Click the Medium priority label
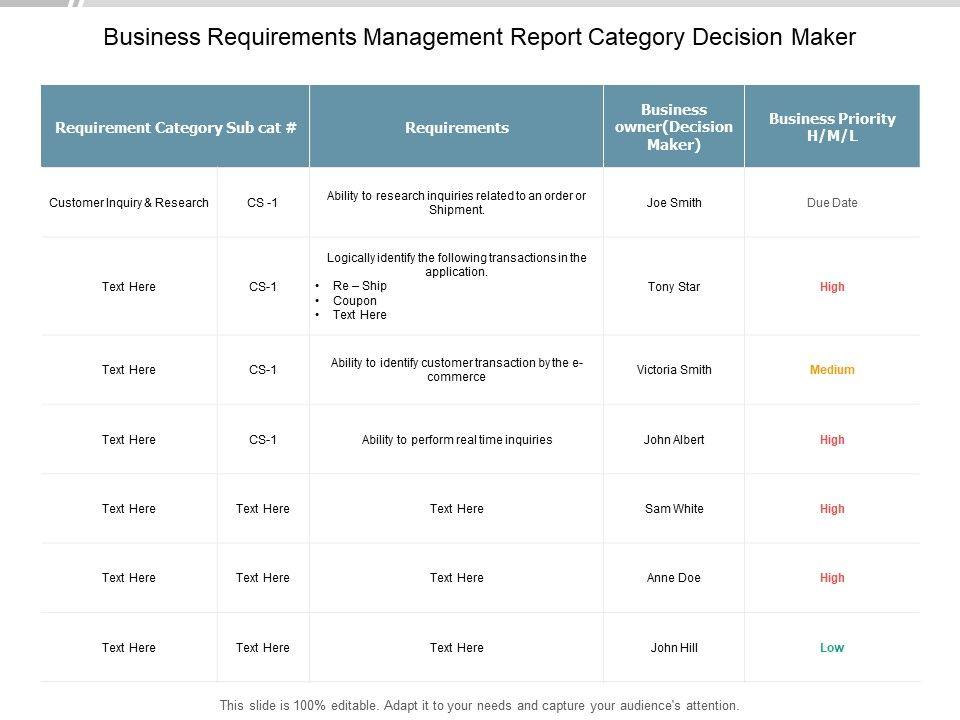Image resolution: width=960 pixels, height=720 pixels. click(832, 370)
